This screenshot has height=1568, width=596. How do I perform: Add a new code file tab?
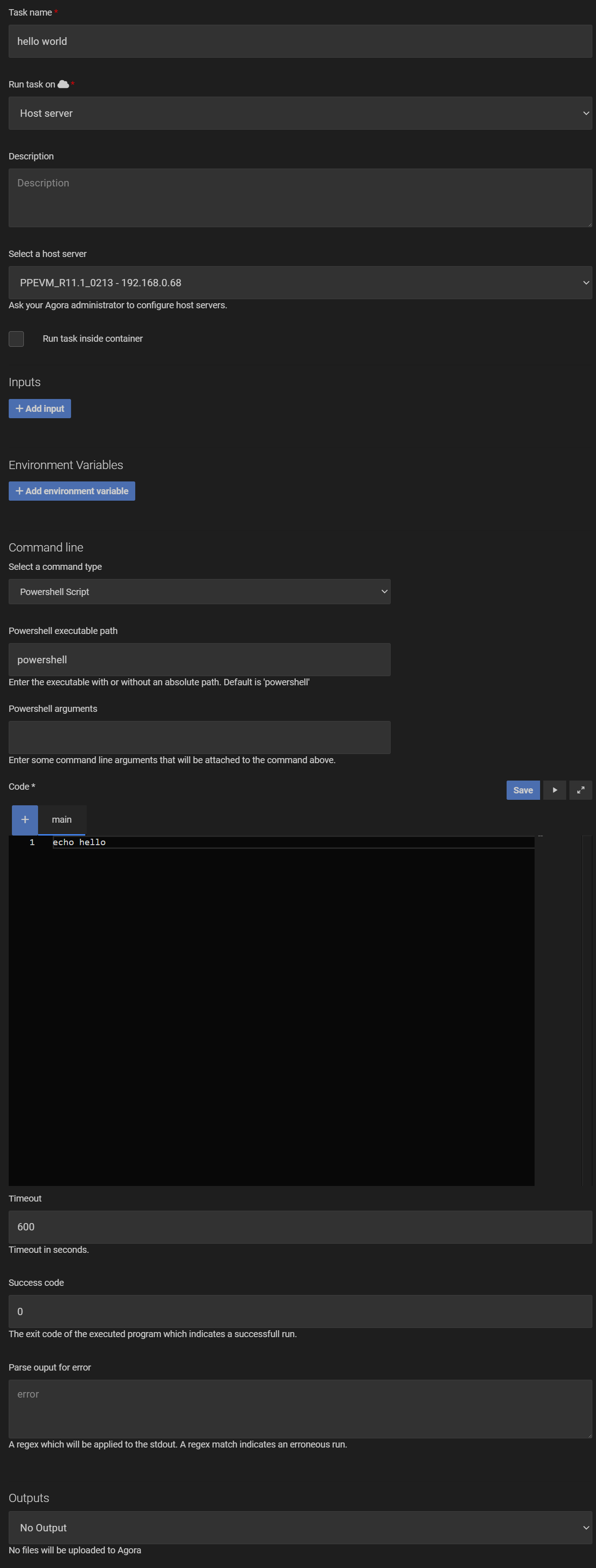click(x=25, y=820)
